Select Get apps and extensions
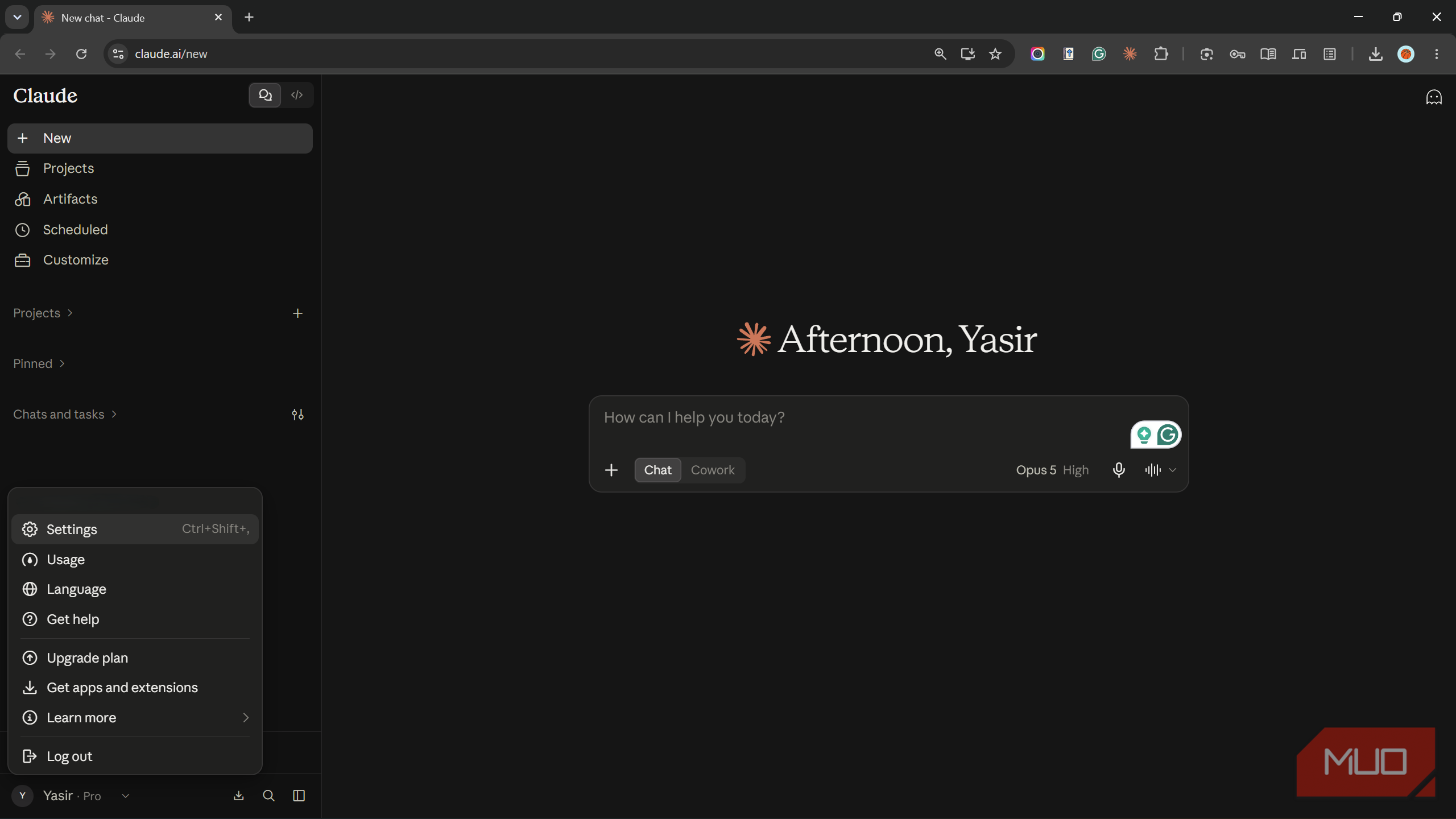 click(135, 688)
